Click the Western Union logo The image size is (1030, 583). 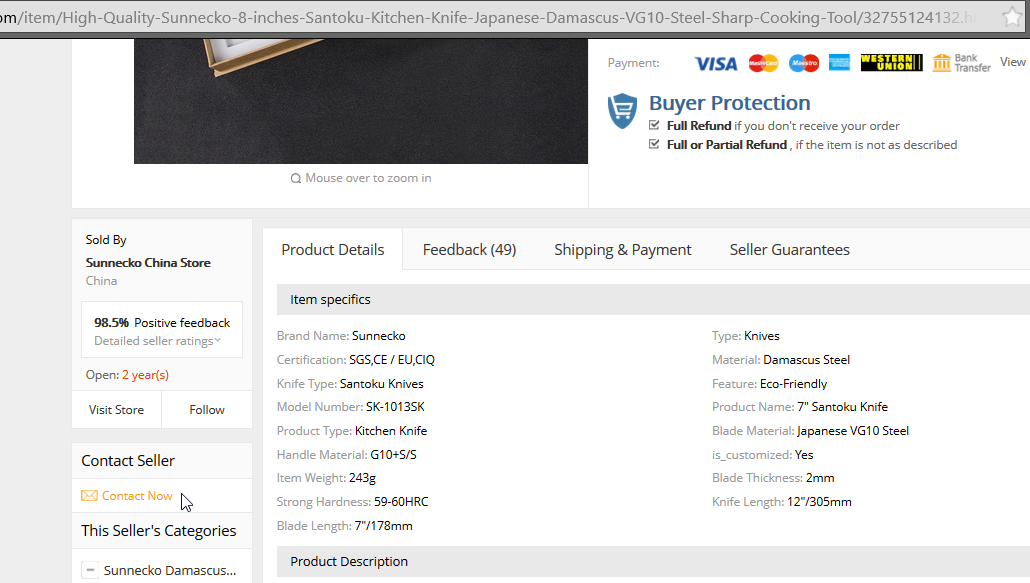(x=891, y=63)
